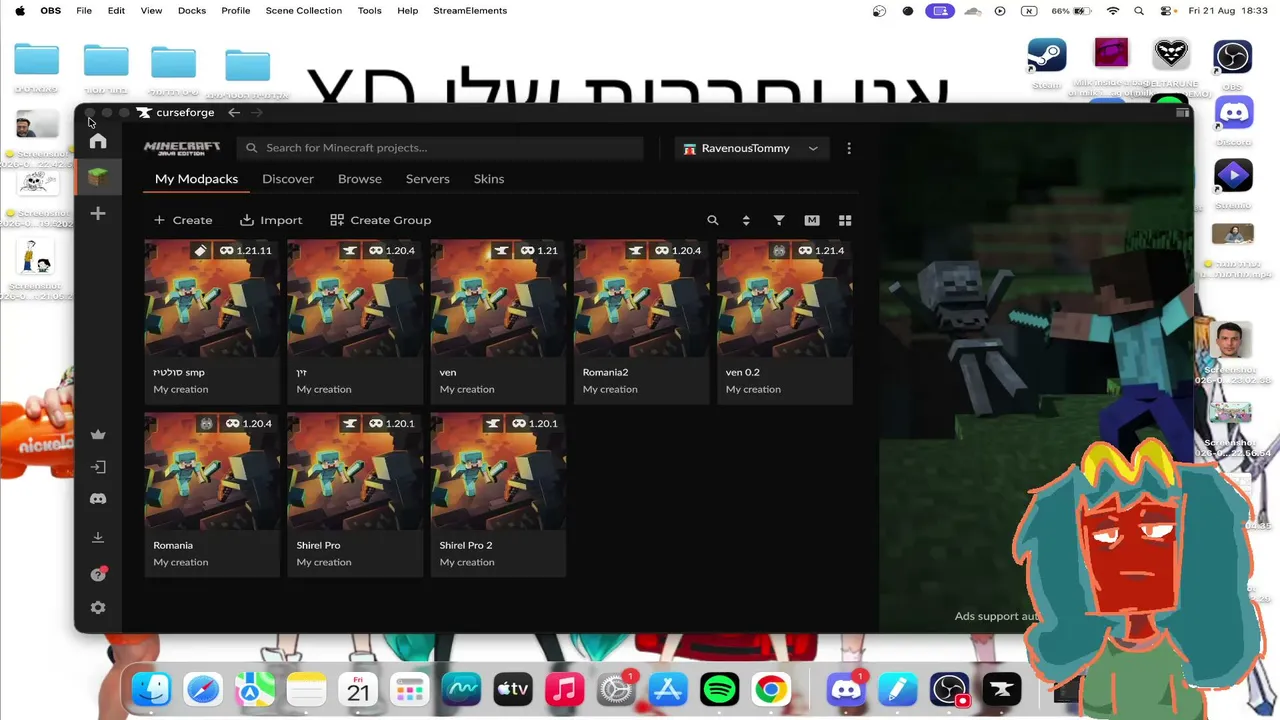Image resolution: width=1280 pixels, height=720 pixels.
Task: Open the sort order arrows
Action: click(746, 220)
